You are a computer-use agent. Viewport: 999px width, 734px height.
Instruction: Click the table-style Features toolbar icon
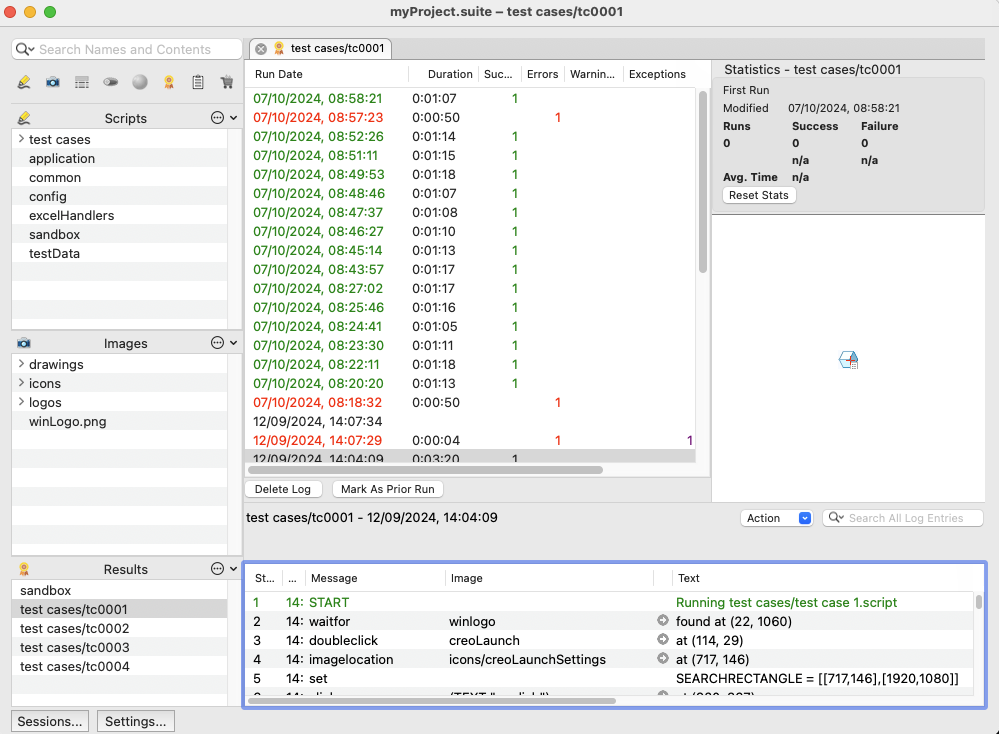point(82,82)
